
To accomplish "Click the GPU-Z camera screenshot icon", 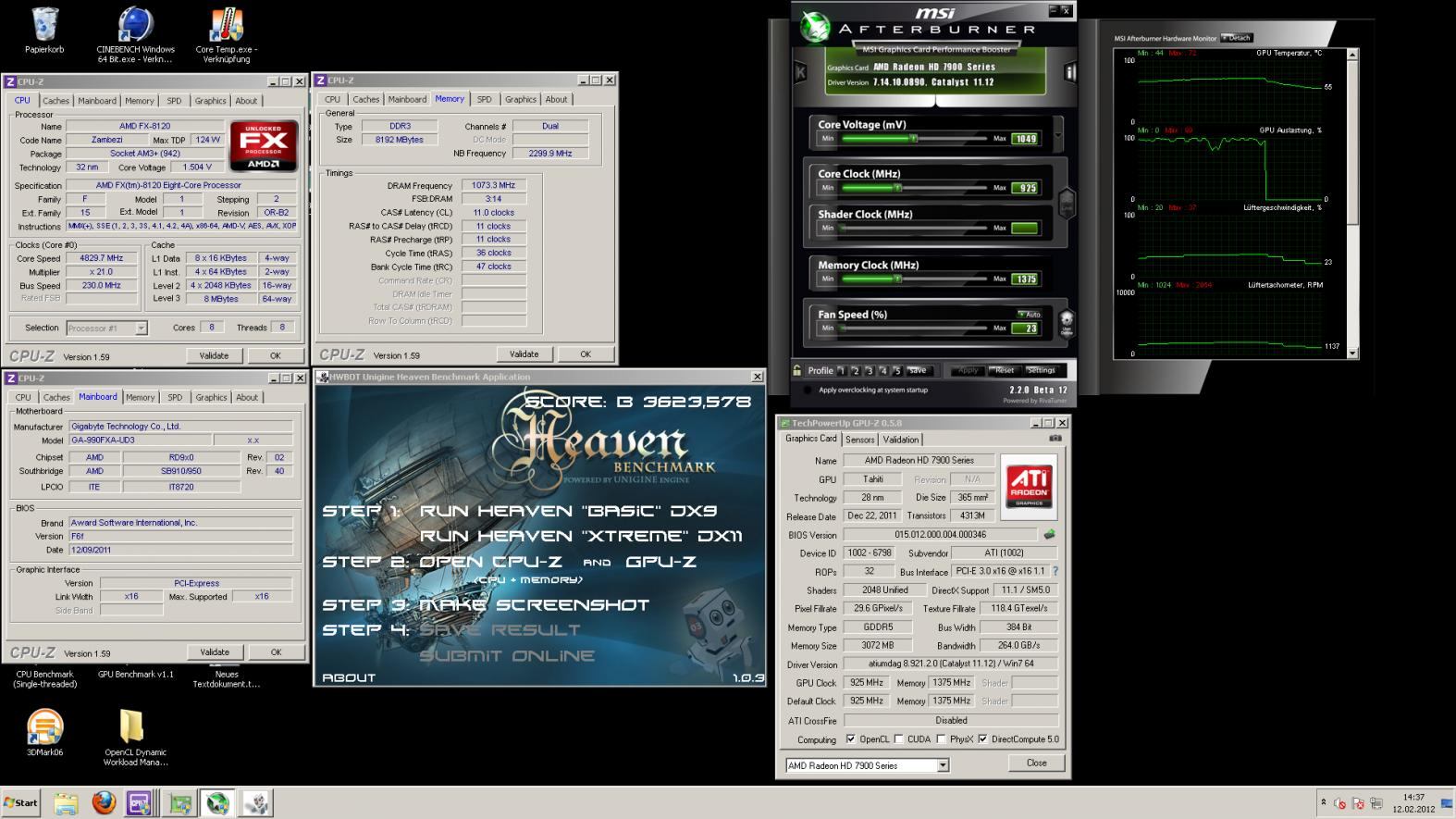I will [x=1055, y=438].
